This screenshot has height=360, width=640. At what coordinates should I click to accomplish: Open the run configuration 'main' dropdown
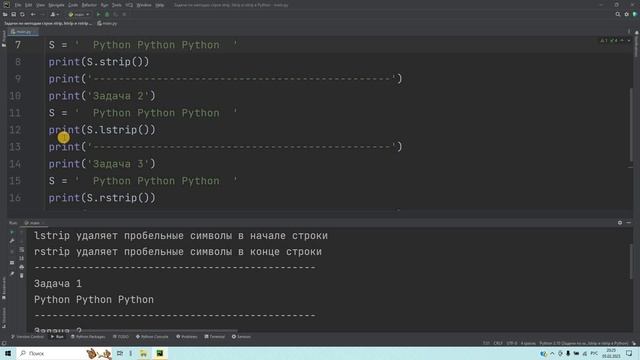(x=78, y=14)
